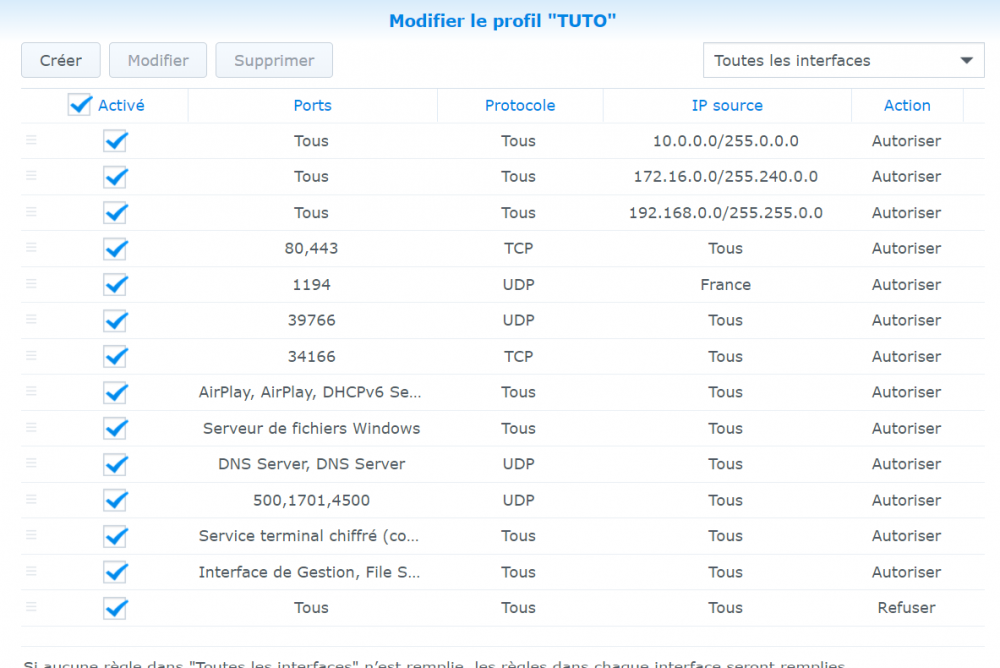Screen dimensions: 1000x668
Task: Select the 172.16.0.0/255.240.0.0 IP source cell
Action: [726, 177]
